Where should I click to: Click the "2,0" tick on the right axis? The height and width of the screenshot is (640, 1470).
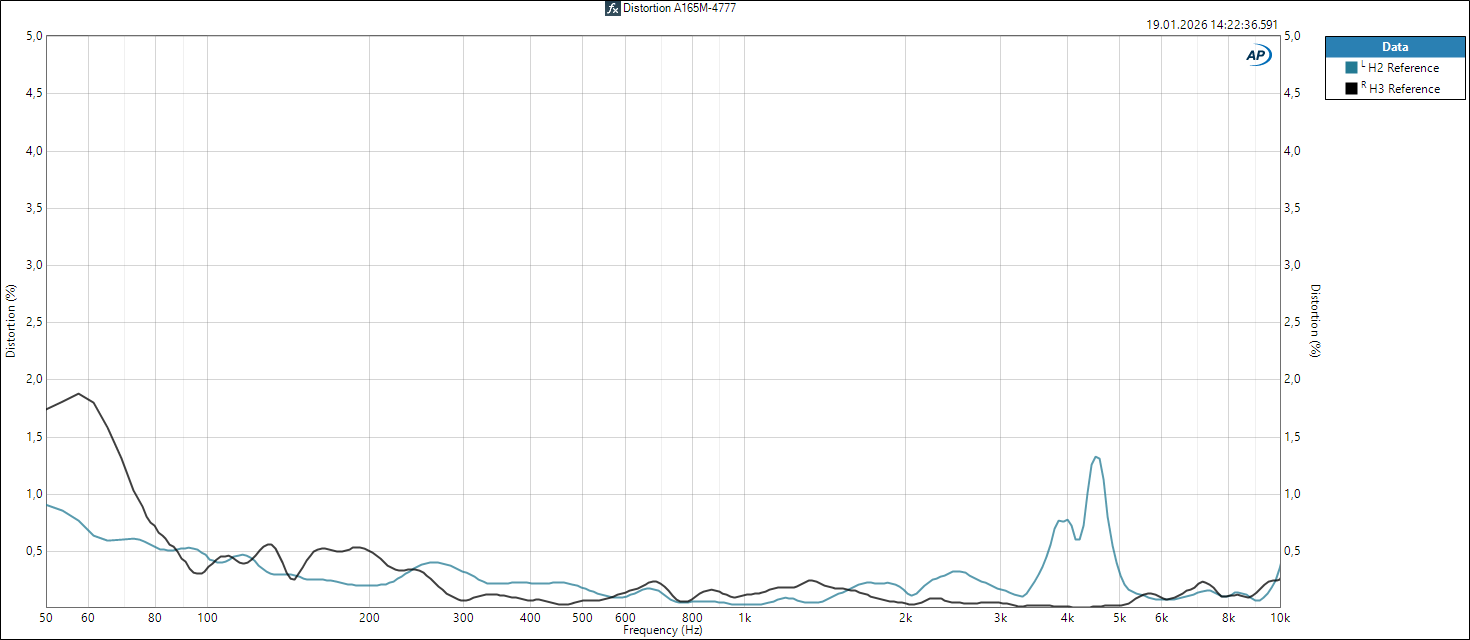pyautogui.click(x=1292, y=379)
